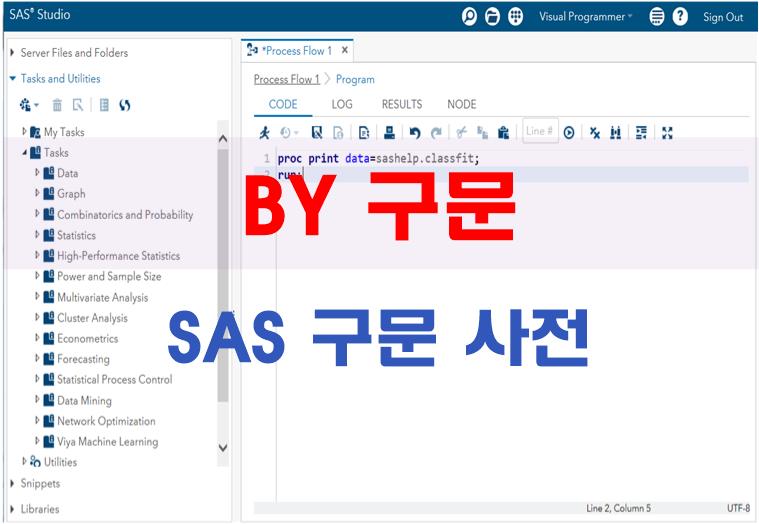Expand the Data task folder
This screenshot has height=524, width=759.
pyautogui.click(x=37, y=173)
